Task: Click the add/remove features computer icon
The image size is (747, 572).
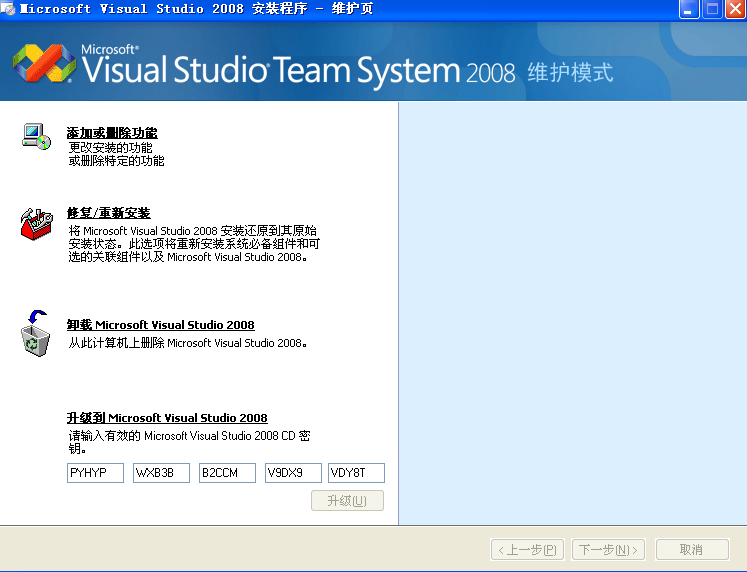Action: click(x=37, y=136)
